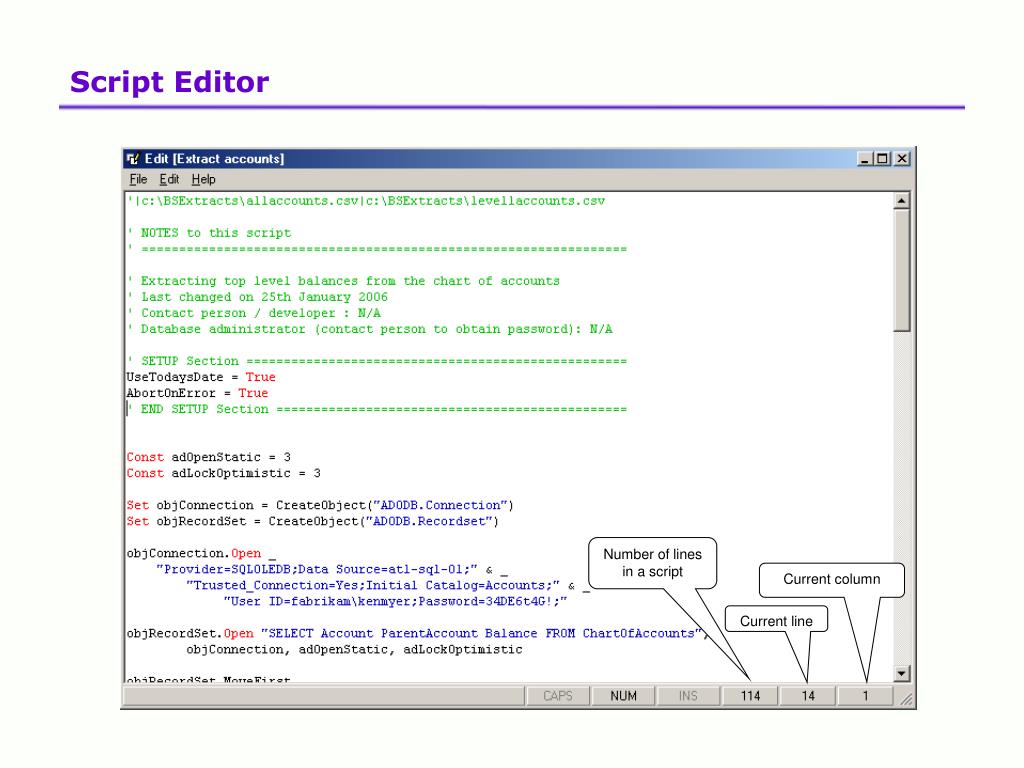This screenshot has height=768, width=1024.
Task: Click the 'END SETUP Section' comment line
Action: pyautogui.click(x=377, y=409)
